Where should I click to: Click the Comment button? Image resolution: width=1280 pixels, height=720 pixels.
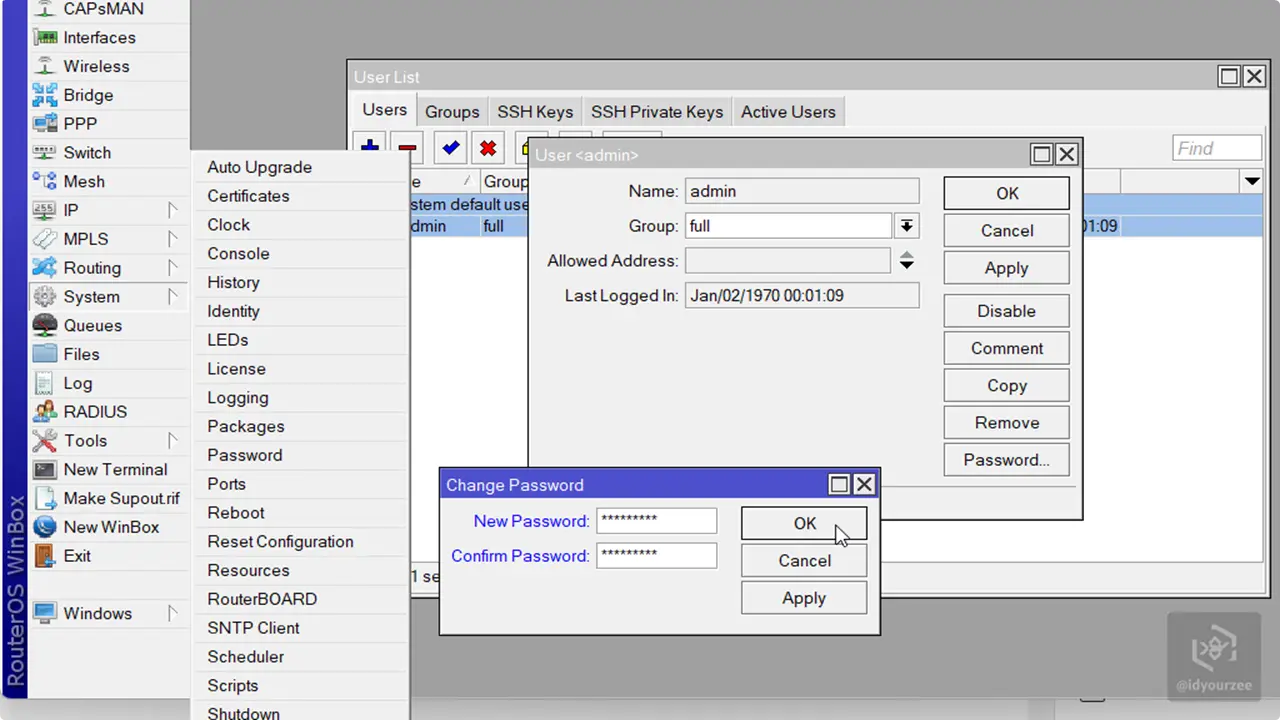pyautogui.click(x=1006, y=348)
